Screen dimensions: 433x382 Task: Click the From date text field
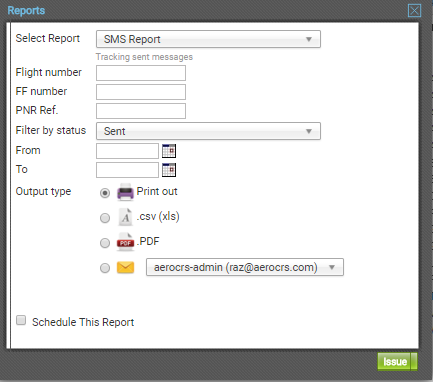tap(127, 151)
